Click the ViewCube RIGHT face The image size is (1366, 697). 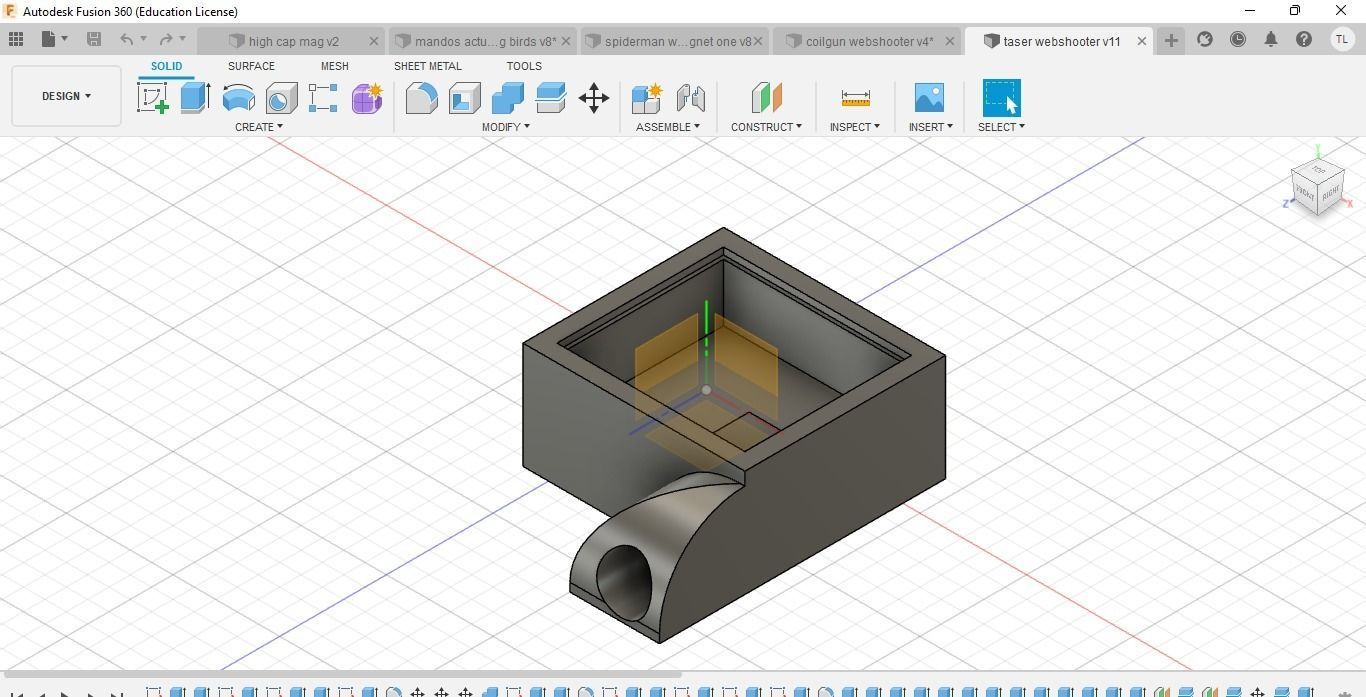point(1331,193)
